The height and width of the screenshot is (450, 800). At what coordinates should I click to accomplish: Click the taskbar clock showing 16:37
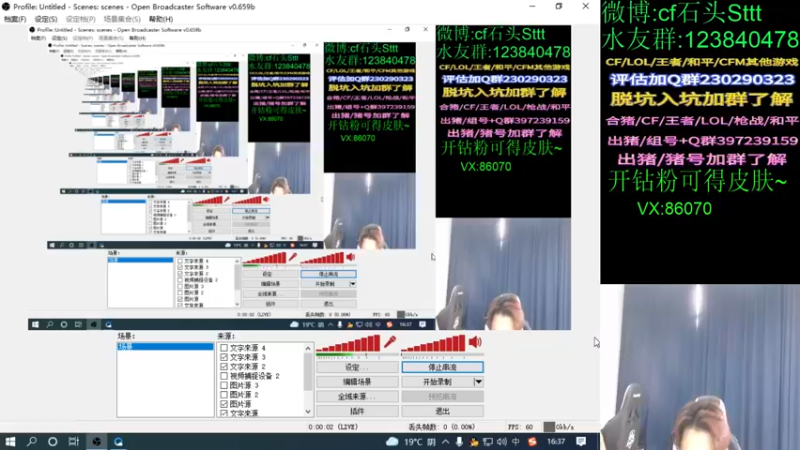[x=556, y=441]
